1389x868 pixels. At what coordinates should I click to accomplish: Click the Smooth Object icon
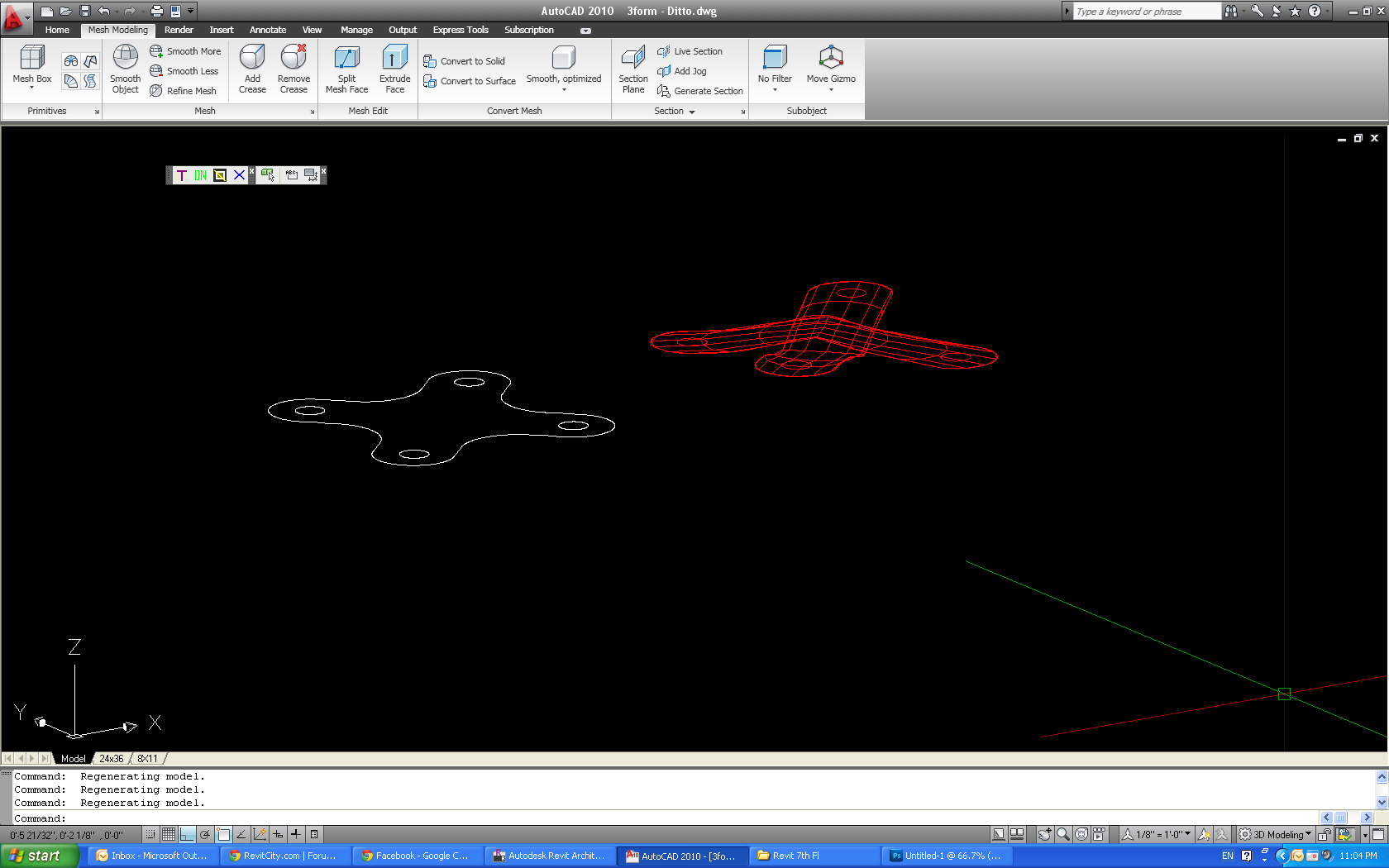(x=125, y=68)
